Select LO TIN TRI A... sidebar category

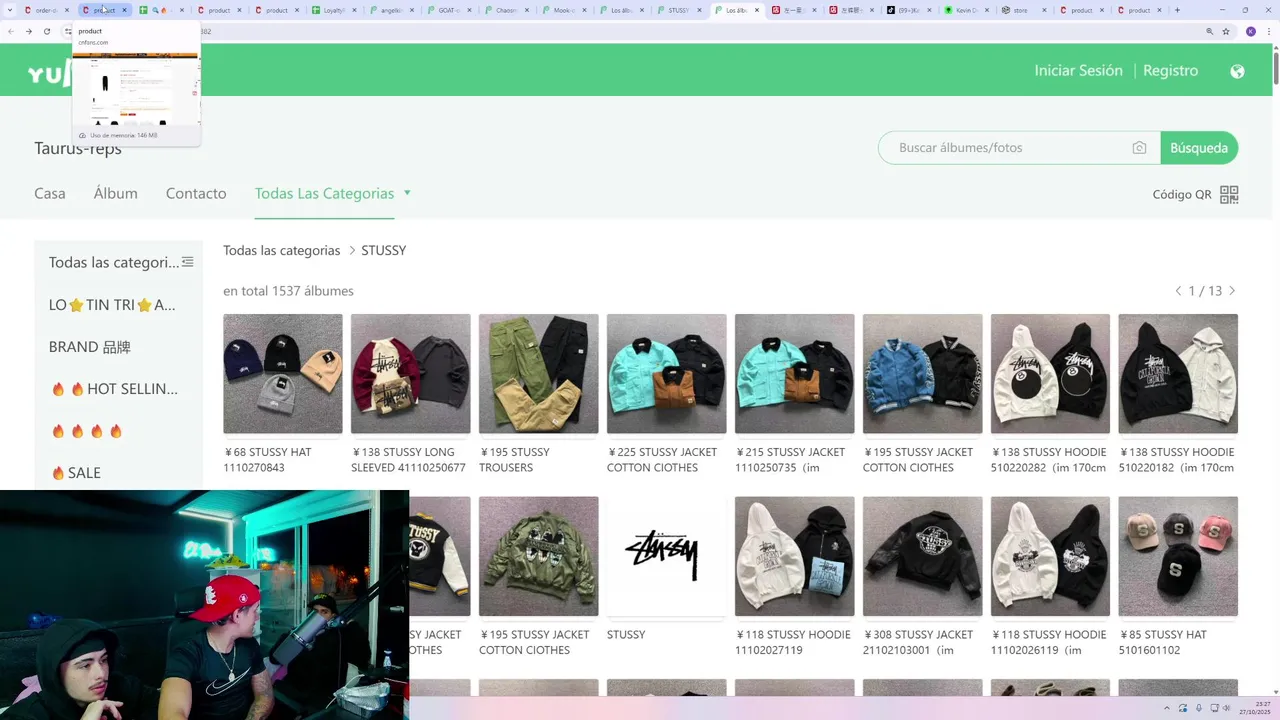click(x=112, y=305)
